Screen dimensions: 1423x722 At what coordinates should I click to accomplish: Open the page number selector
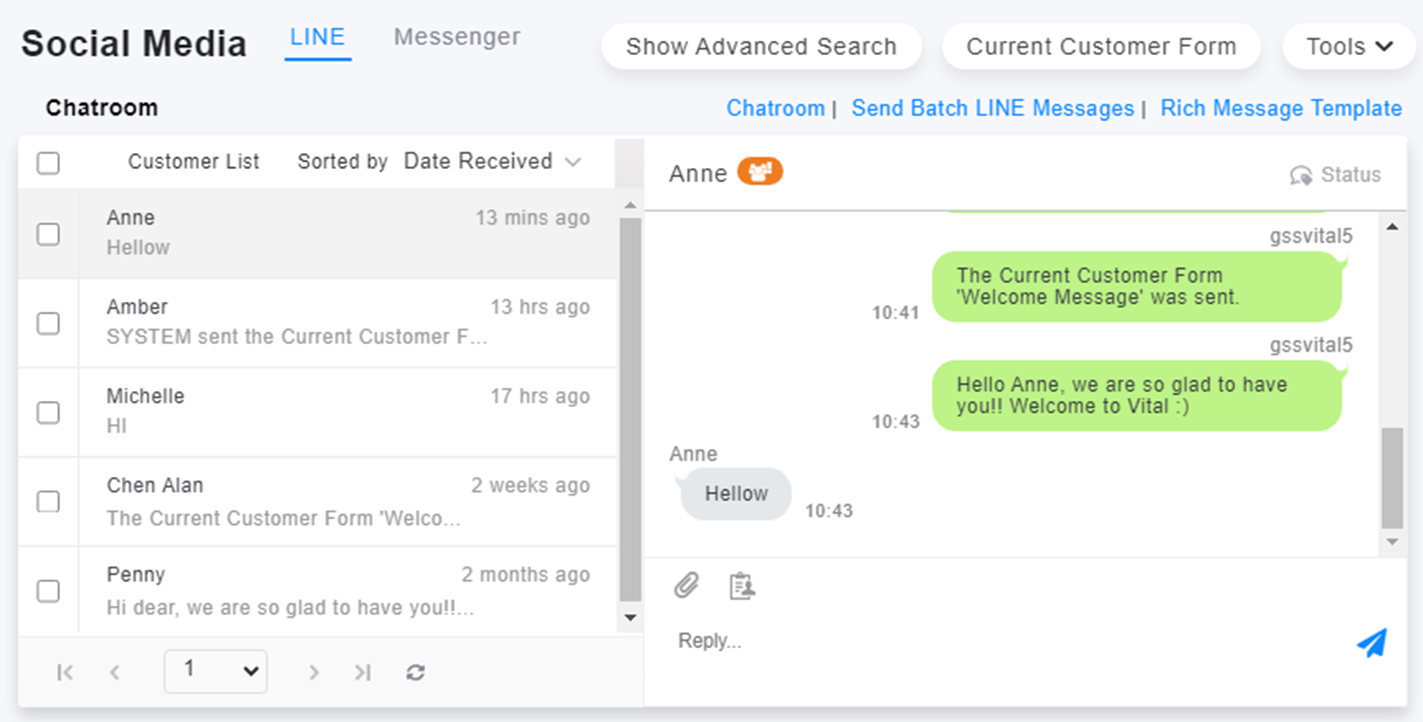(x=215, y=671)
